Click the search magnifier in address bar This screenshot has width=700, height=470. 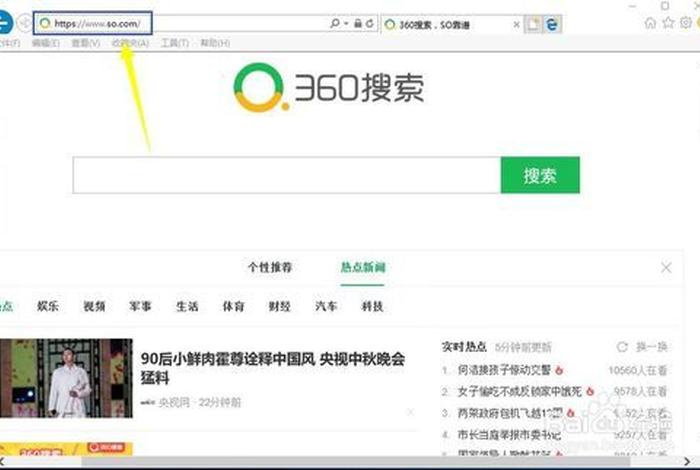tap(334, 23)
